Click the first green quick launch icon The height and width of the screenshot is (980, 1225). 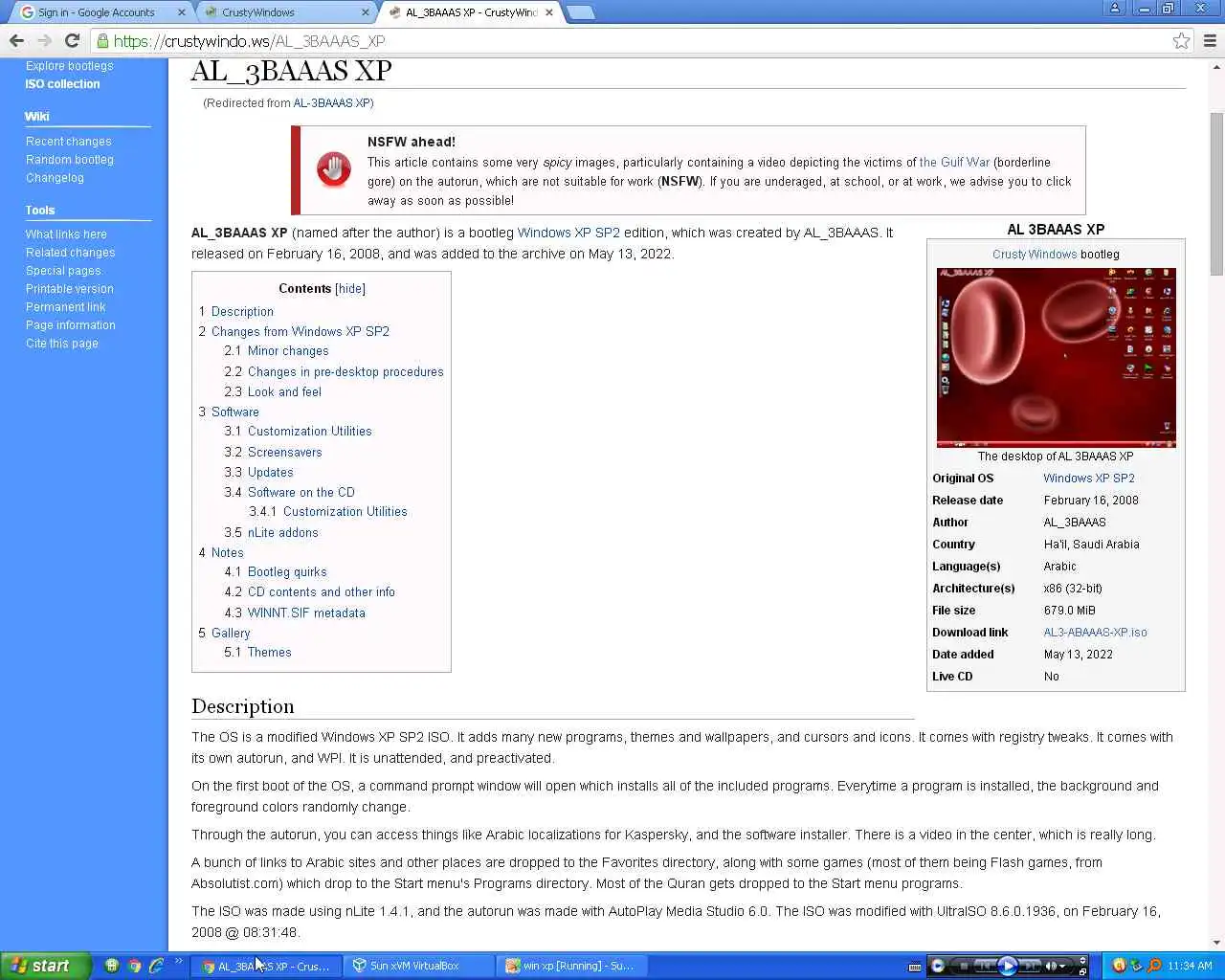tap(112, 966)
